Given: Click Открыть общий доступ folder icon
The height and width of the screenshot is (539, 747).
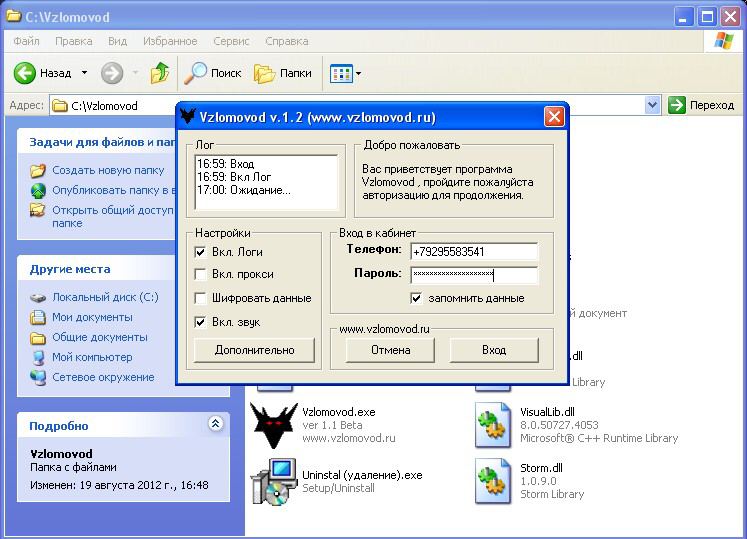Looking at the screenshot, I should pyautogui.click(x=38, y=210).
